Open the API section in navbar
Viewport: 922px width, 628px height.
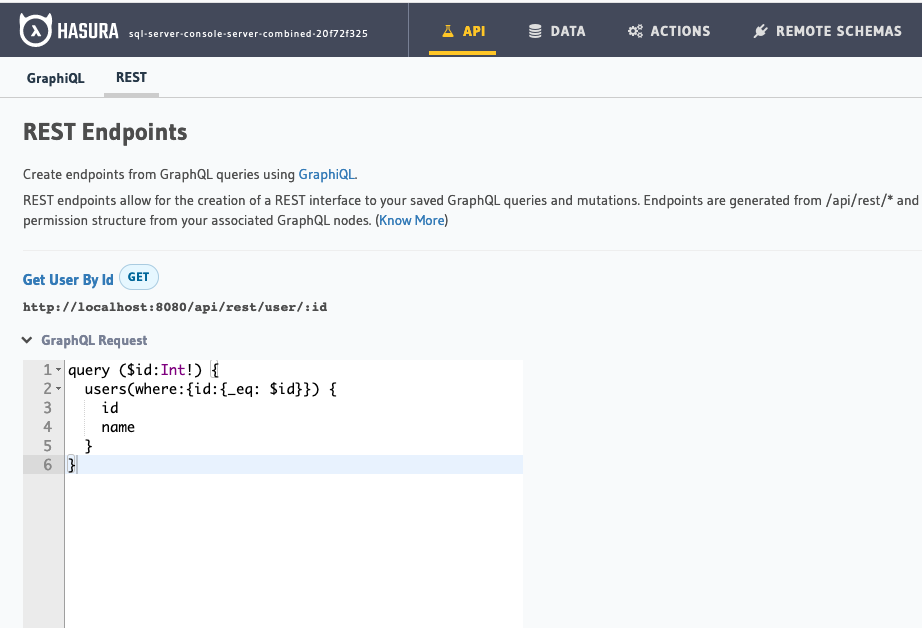463,30
